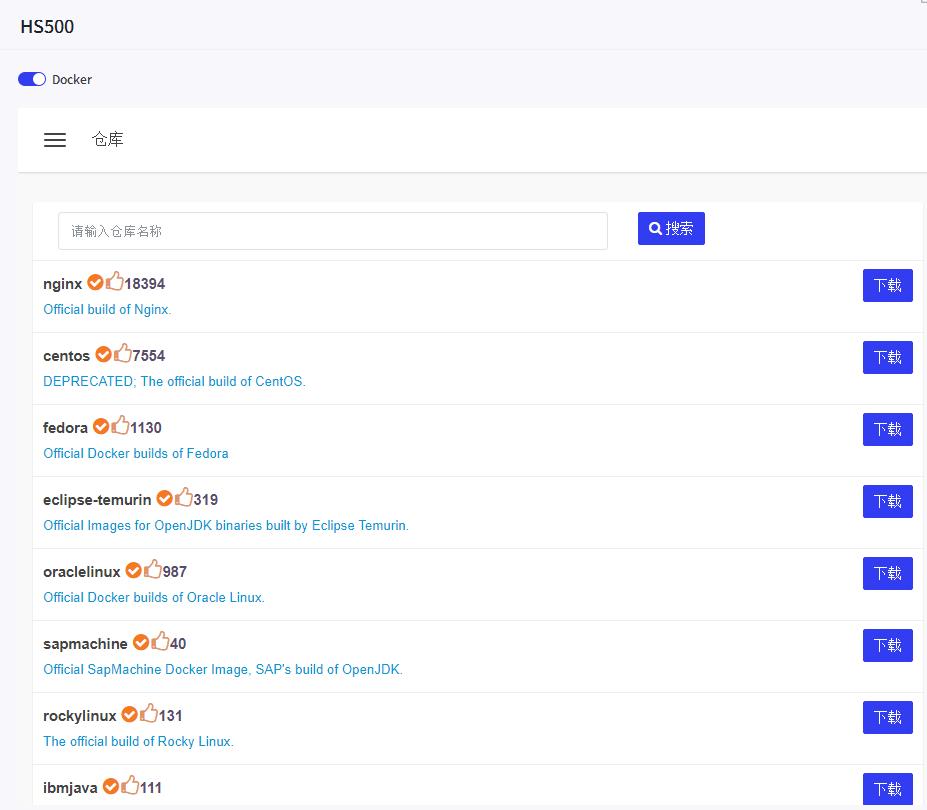Click the verified badge next to nginx

95,283
